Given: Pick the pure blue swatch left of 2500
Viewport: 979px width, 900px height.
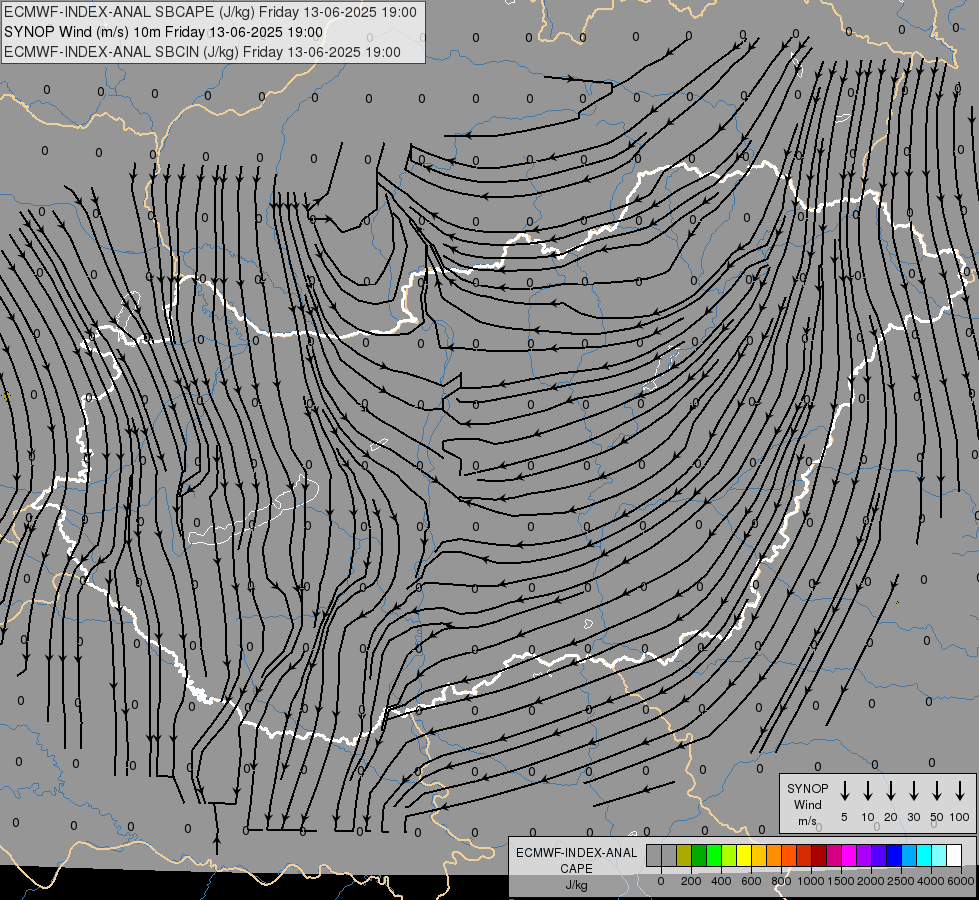Looking at the screenshot, I should click(x=893, y=855).
